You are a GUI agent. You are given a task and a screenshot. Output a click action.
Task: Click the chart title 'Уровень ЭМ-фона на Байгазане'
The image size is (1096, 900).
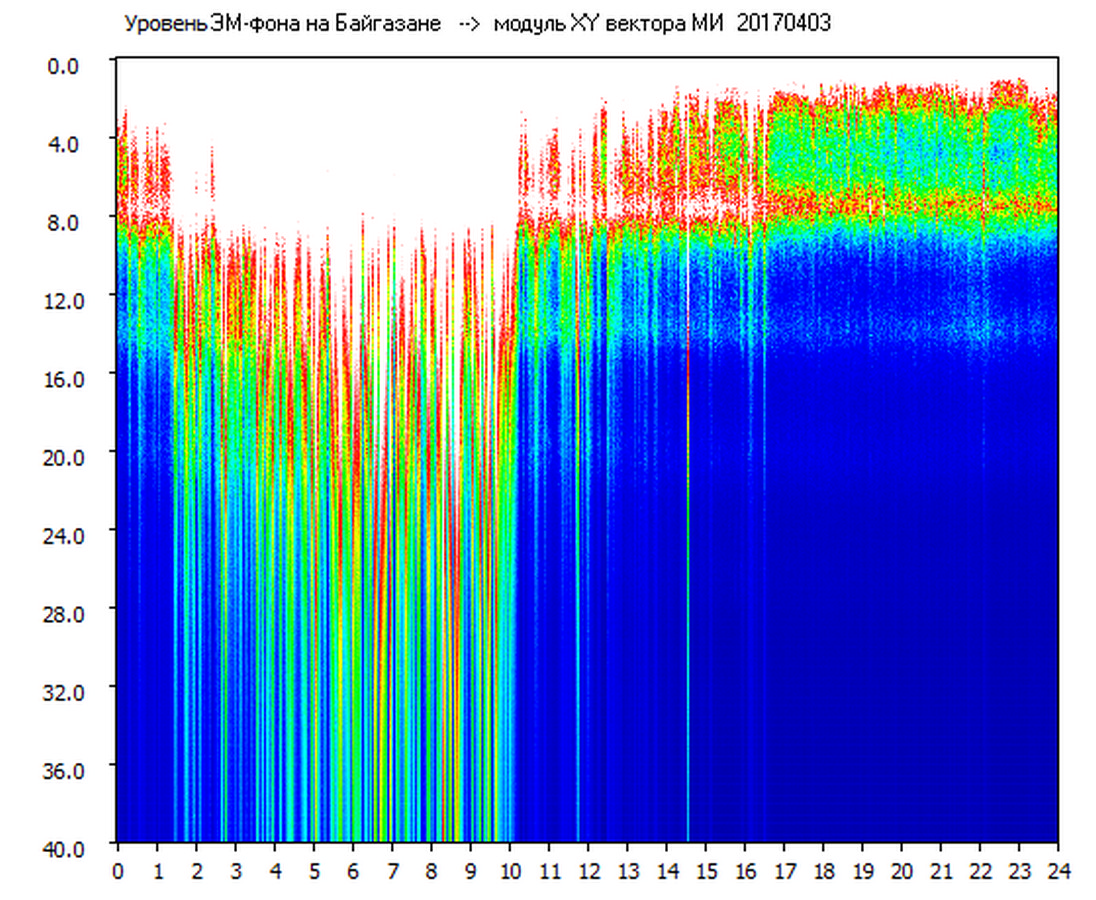pyautogui.click(x=282, y=25)
